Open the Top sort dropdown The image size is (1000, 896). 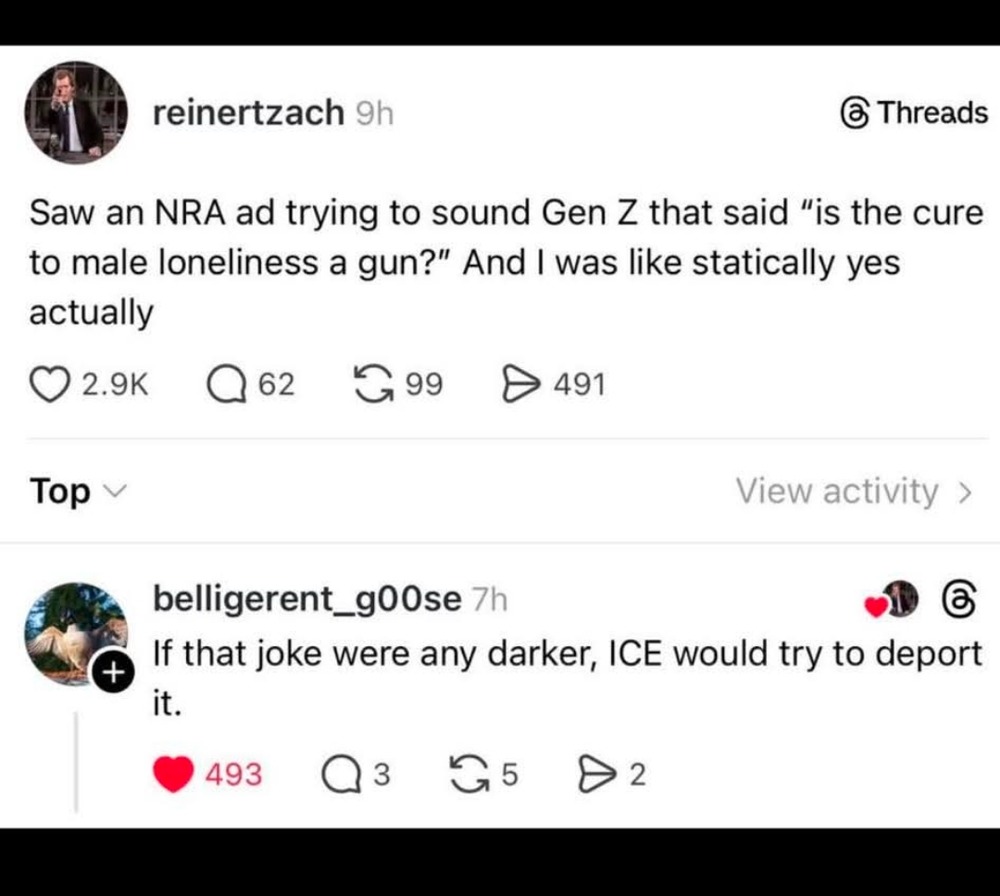tap(61, 492)
